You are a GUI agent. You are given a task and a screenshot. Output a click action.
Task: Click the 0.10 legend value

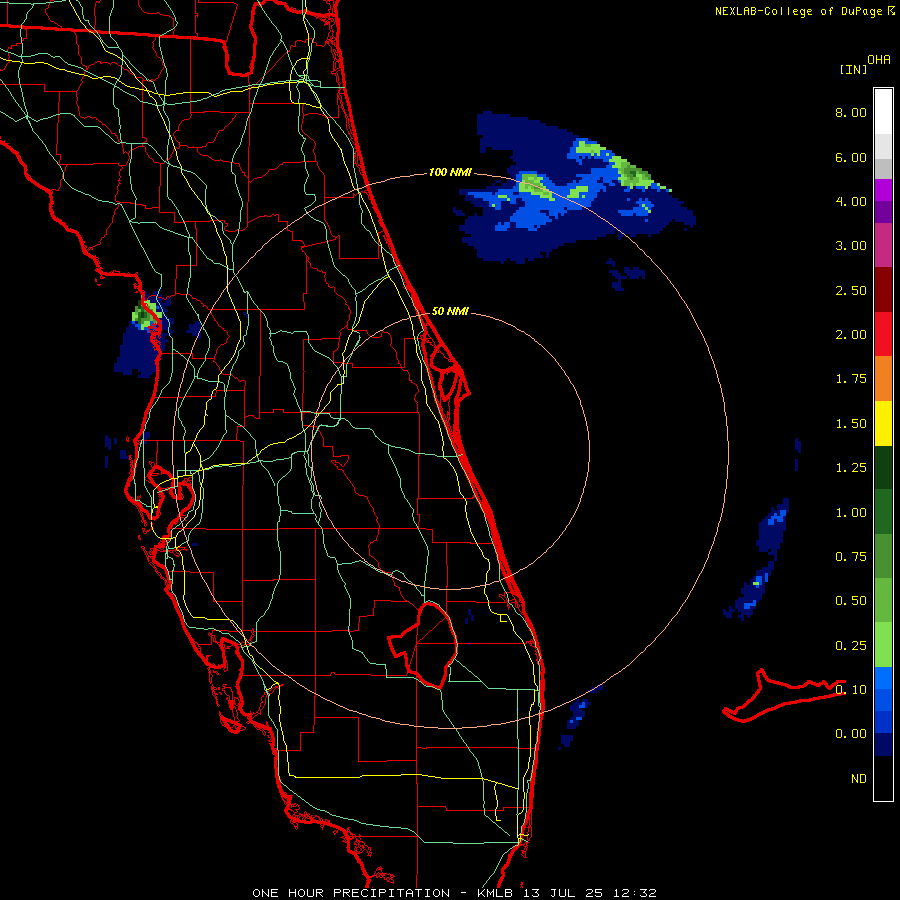point(851,690)
